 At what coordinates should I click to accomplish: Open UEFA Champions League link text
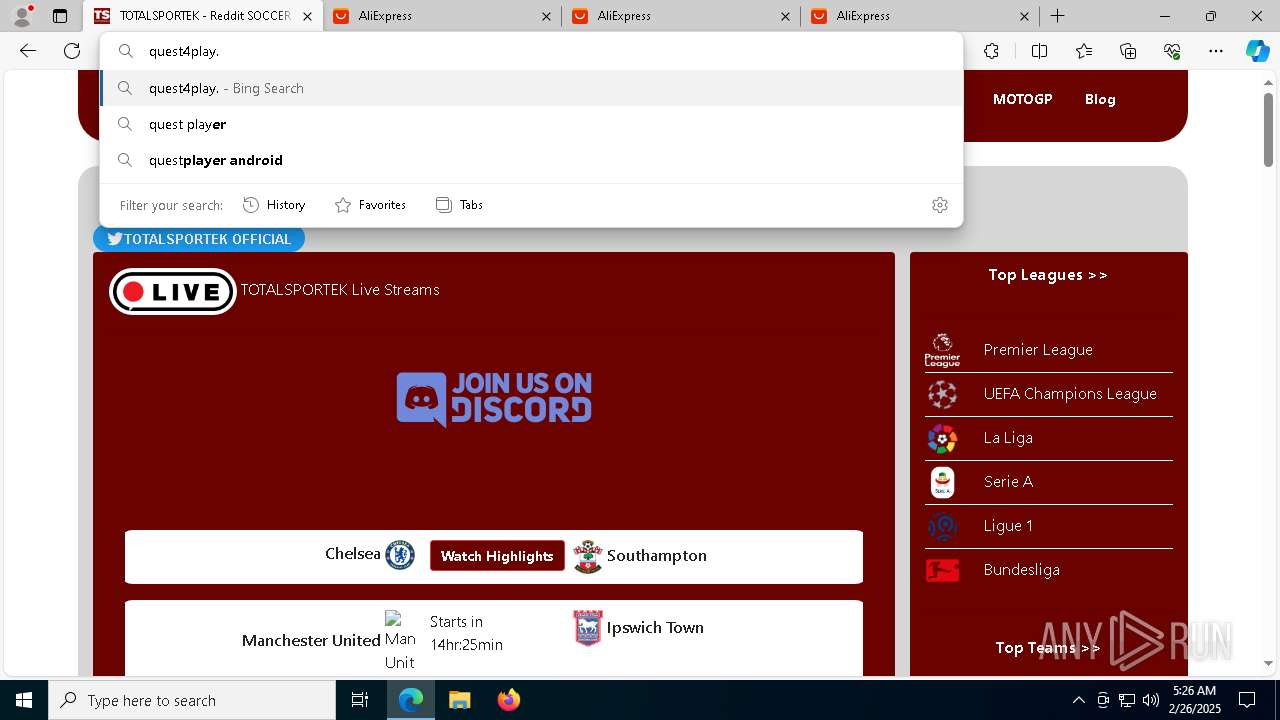[1070, 394]
